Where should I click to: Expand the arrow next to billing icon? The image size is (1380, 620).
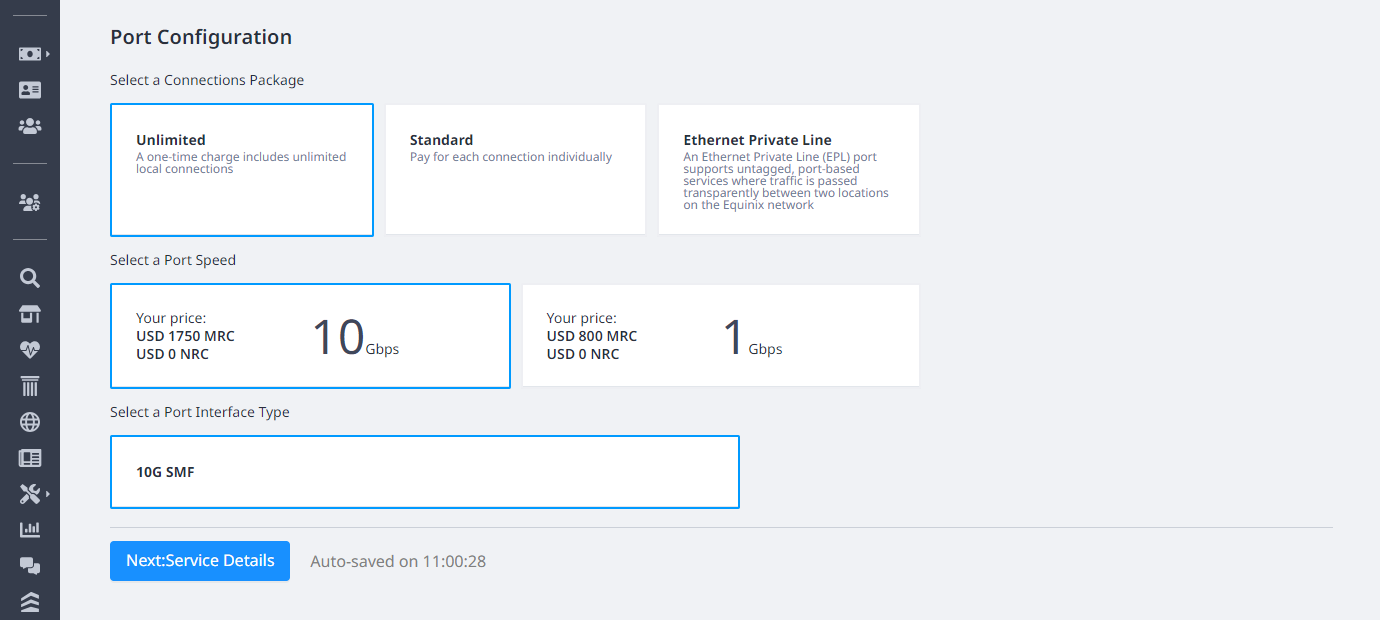[x=48, y=54]
